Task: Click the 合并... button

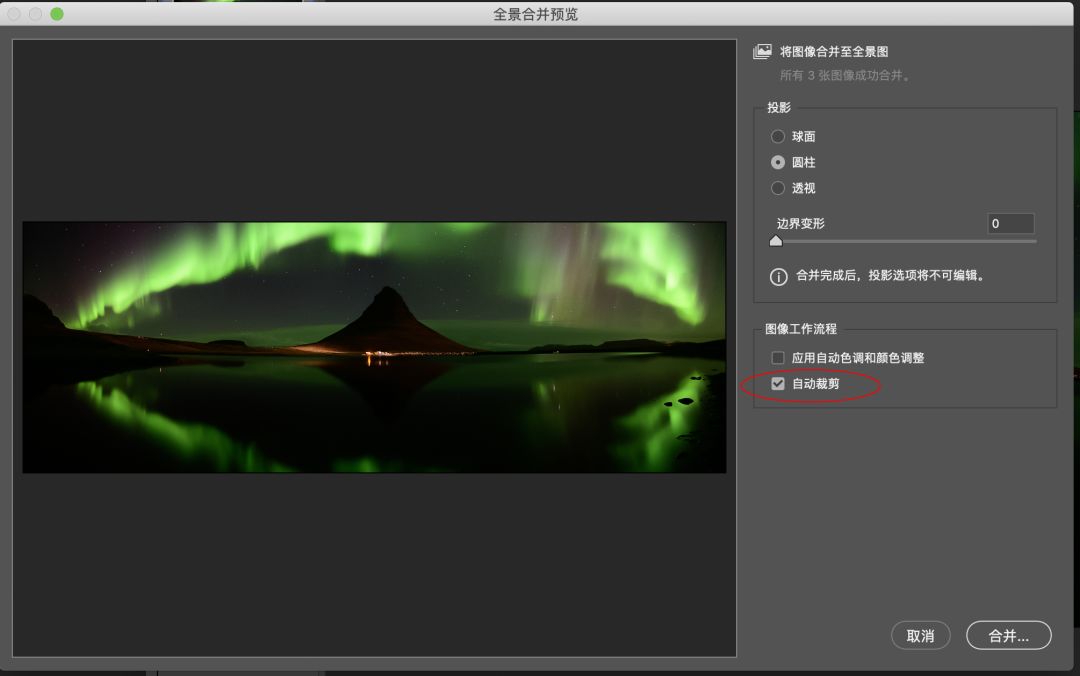Action: 1008,635
